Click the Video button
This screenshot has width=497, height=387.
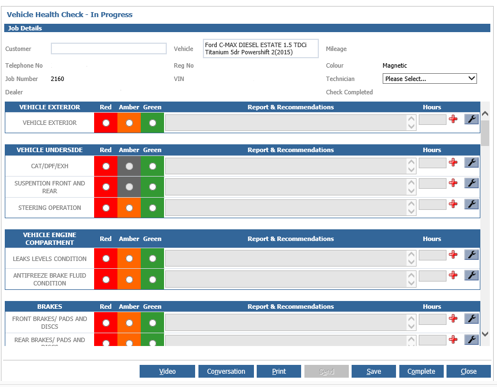pyautogui.click(x=167, y=371)
